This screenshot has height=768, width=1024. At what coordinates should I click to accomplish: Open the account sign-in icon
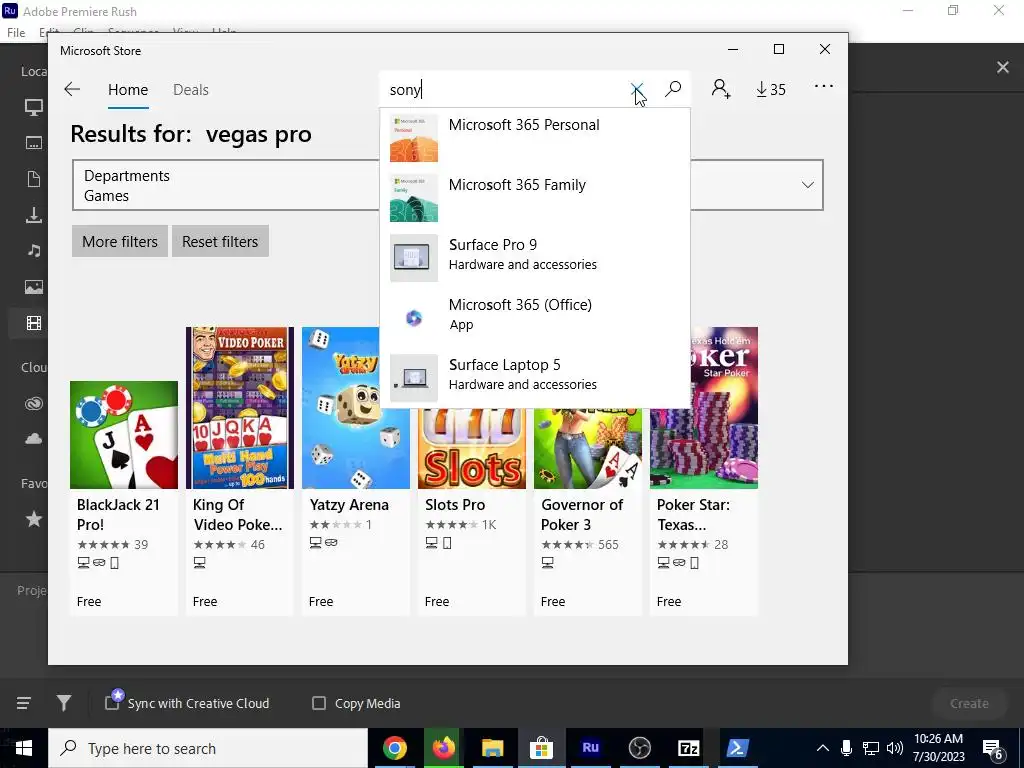point(720,89)
